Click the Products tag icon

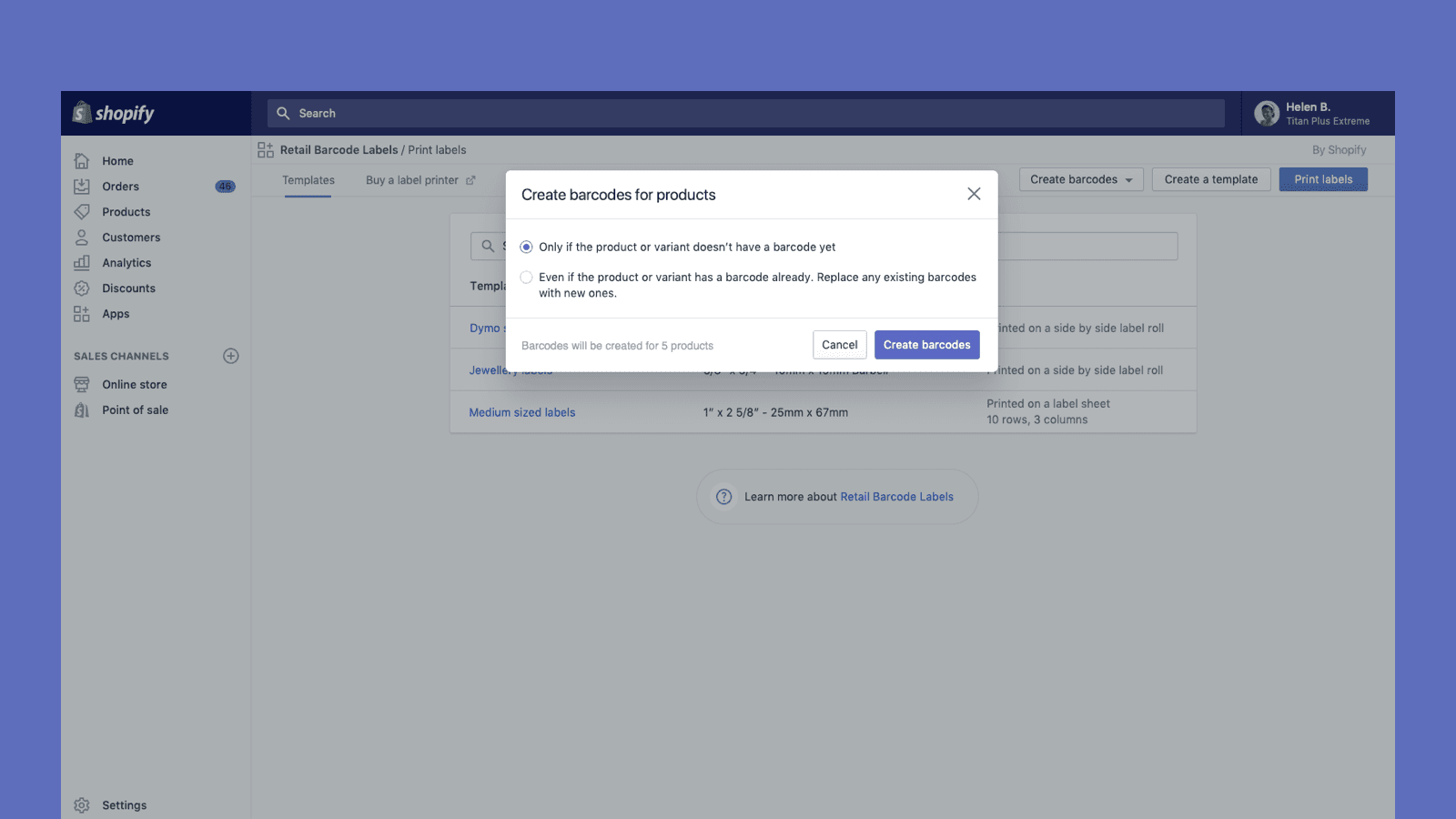(x=82, y=212)
